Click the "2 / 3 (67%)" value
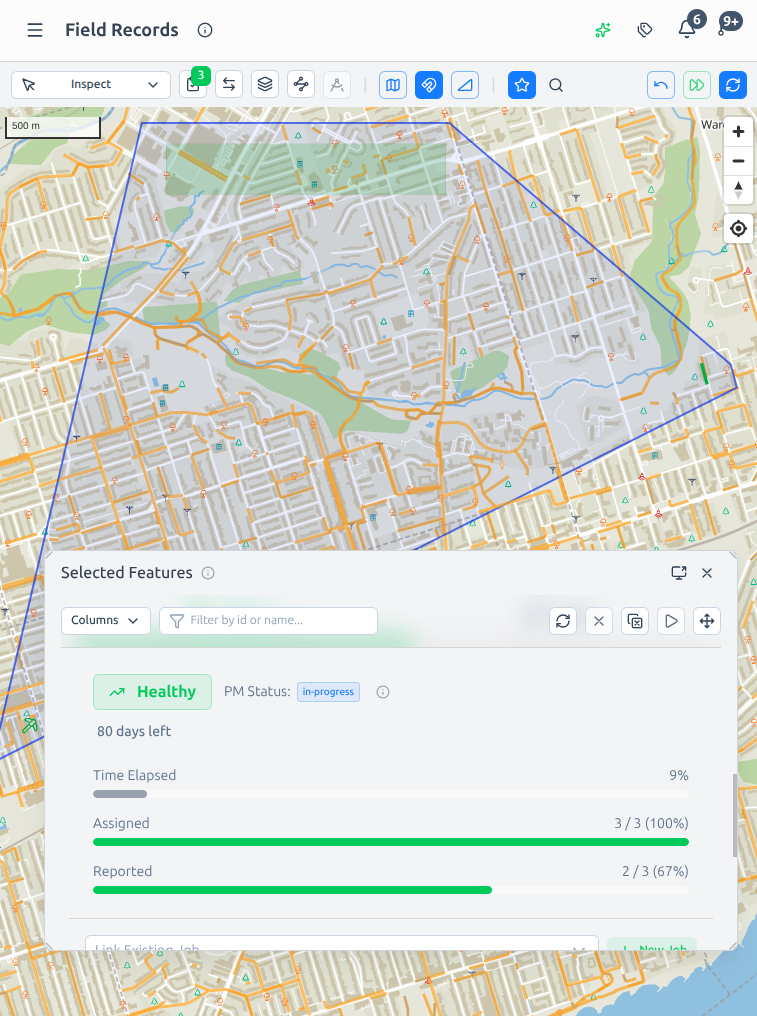This screenshot has height=1016, width=757. pyautogui.click(x=655, y=872)
